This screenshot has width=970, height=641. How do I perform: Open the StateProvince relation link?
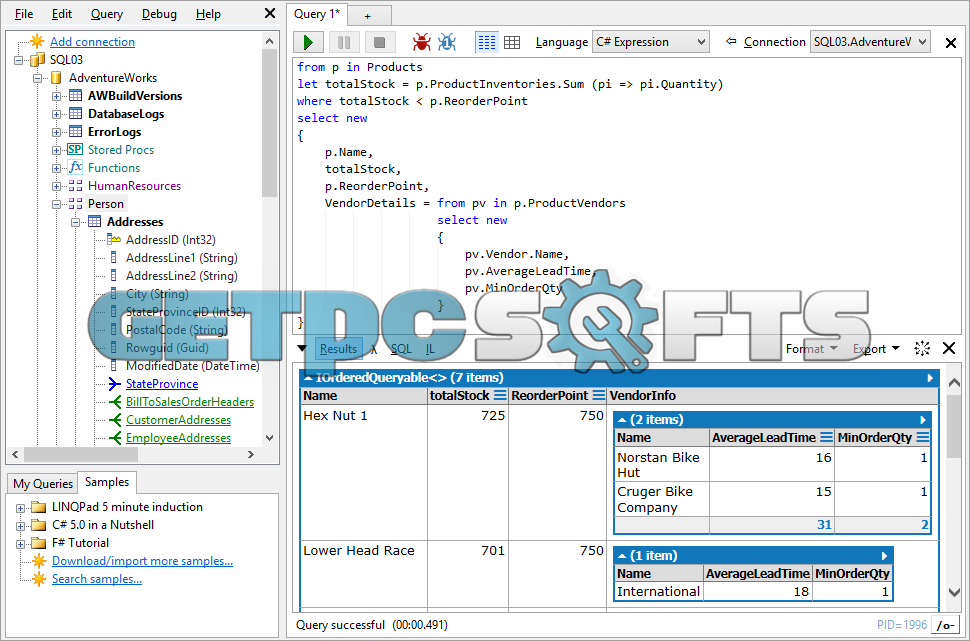tap(162, 384)
